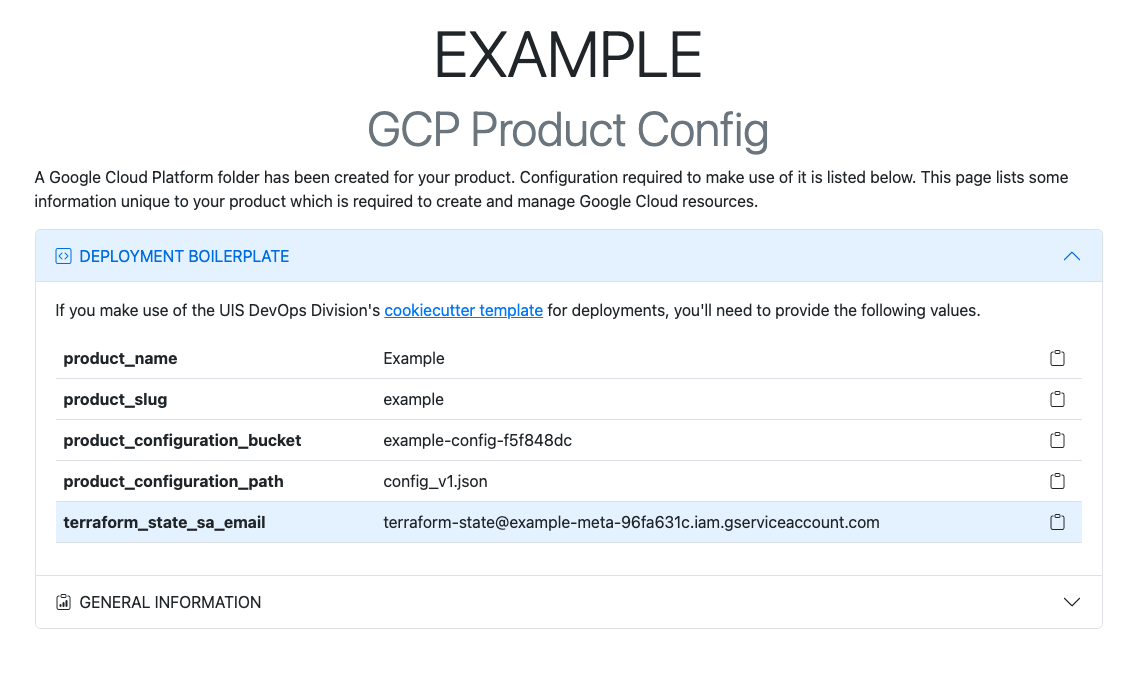Click the terraform_state_sa_email row label
The height and width of the screenshot is (690, 1144).
(164, 522)
